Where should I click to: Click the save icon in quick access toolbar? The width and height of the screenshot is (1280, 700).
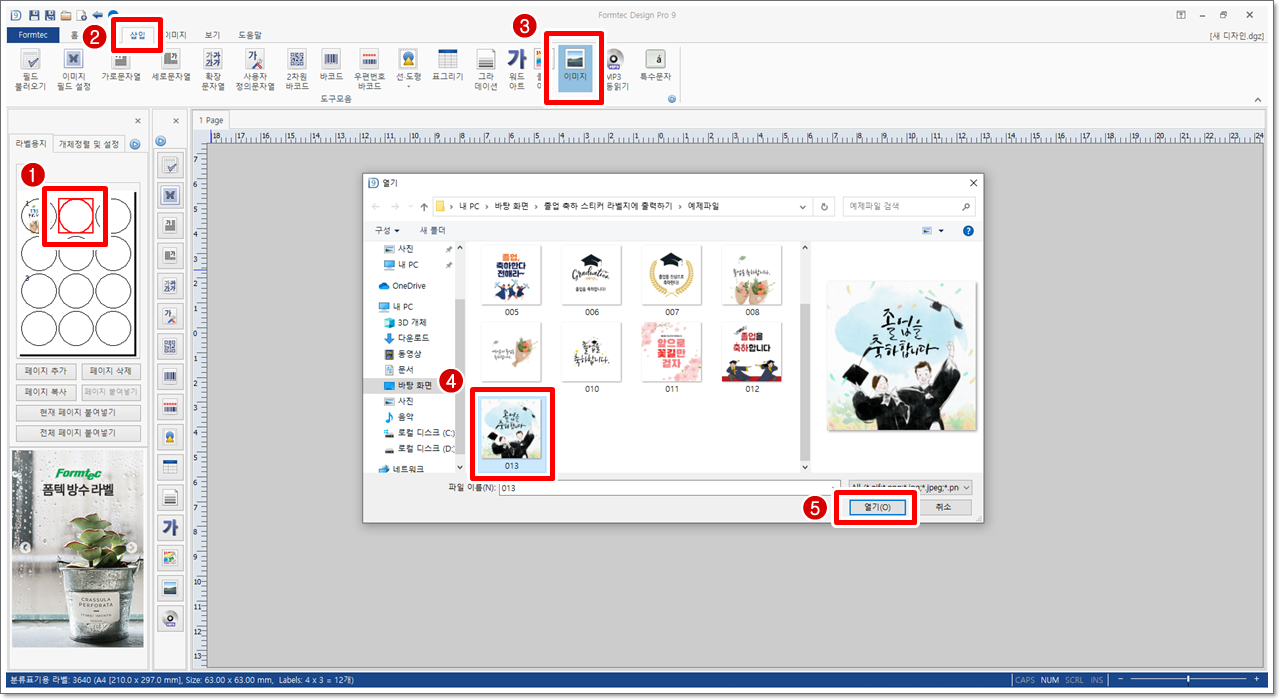34,15
